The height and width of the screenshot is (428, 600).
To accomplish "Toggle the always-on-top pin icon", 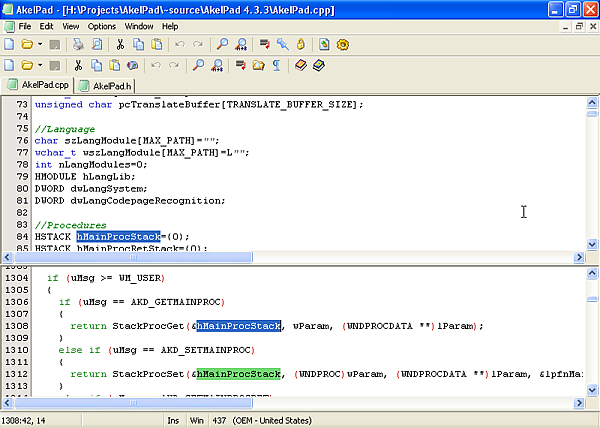I will point(283,44).
